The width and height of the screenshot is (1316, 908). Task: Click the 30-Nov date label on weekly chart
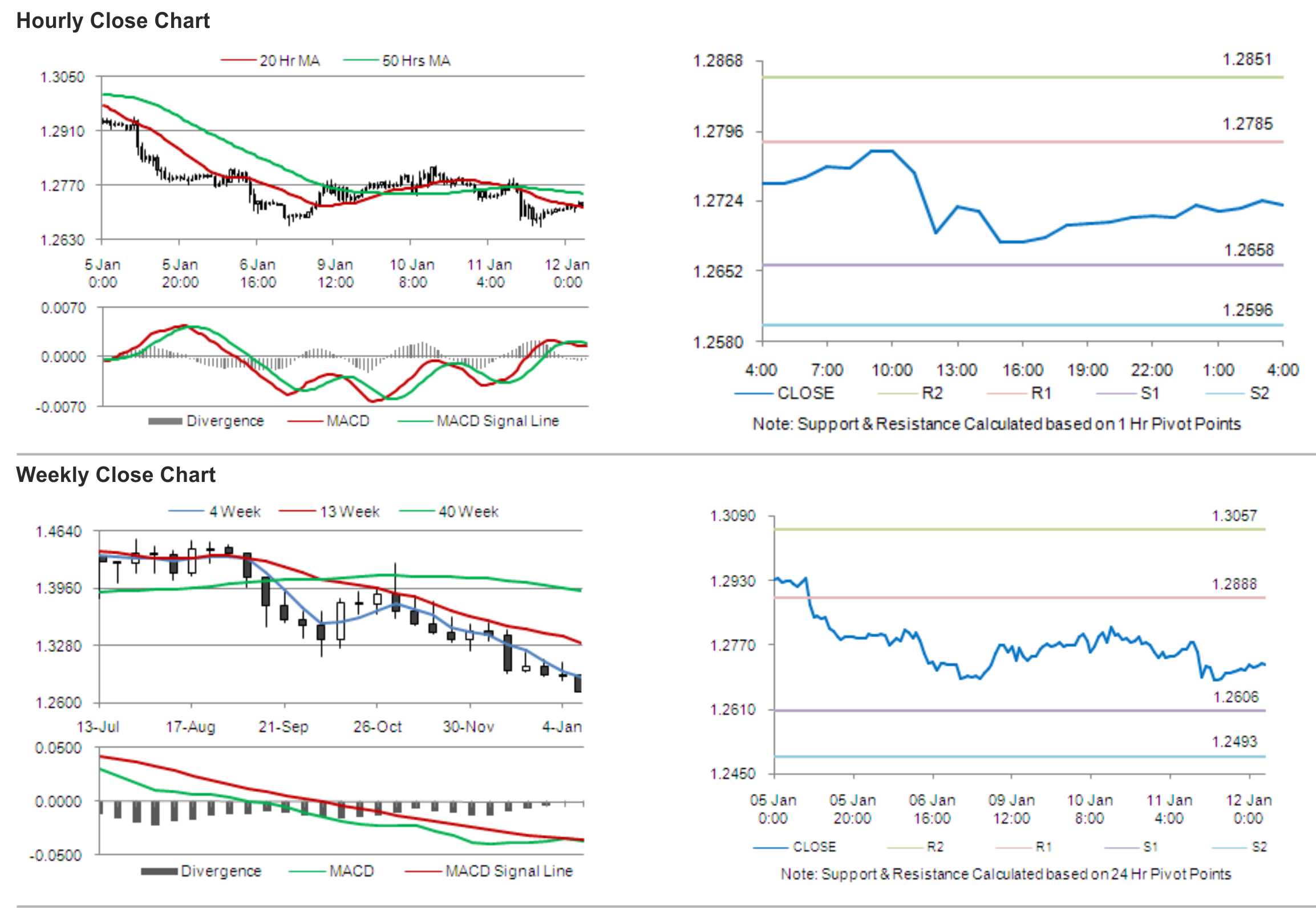tap(468, 727)
